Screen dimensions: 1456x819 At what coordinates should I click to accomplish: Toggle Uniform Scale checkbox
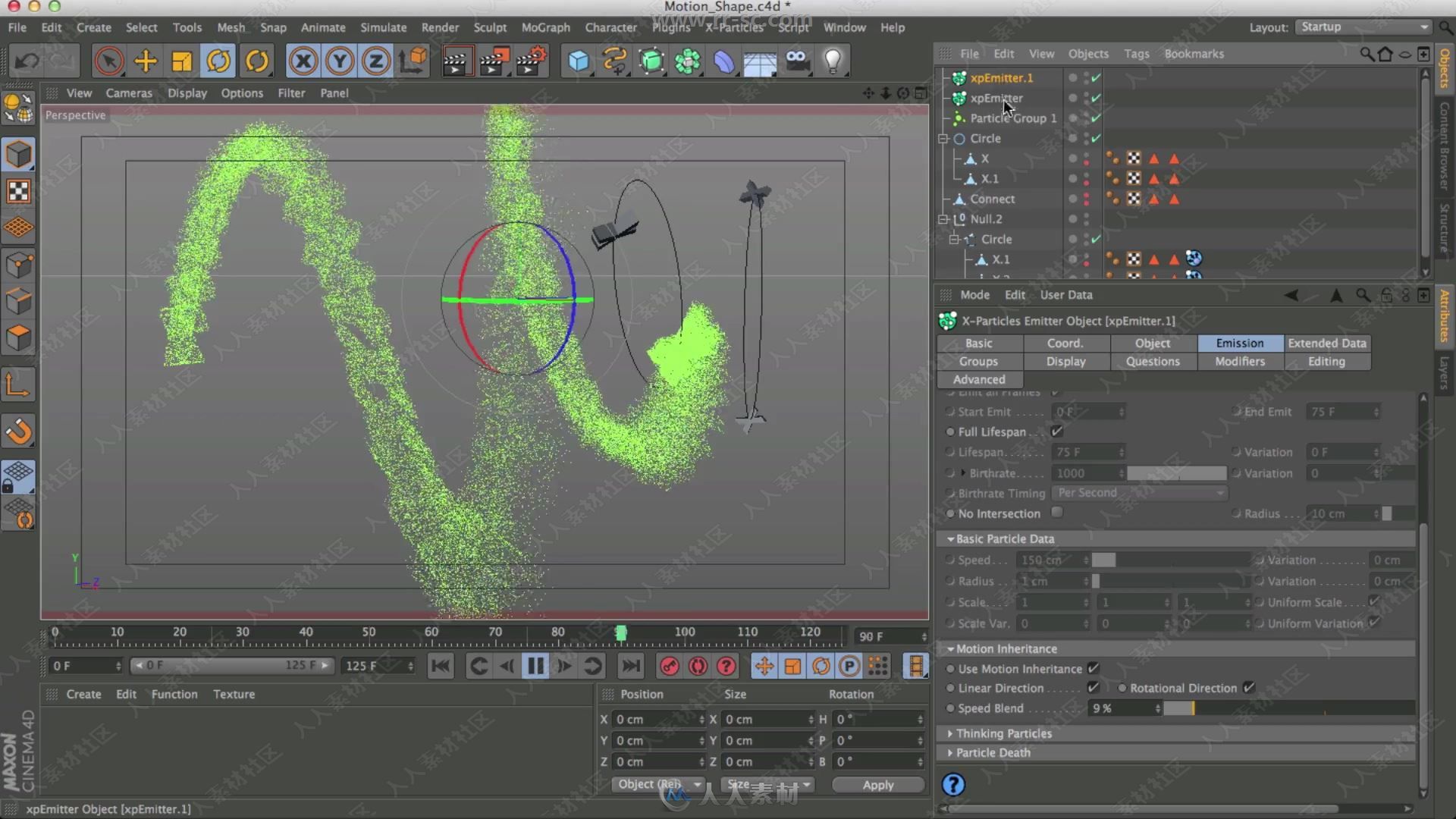tap(1373, 601)
